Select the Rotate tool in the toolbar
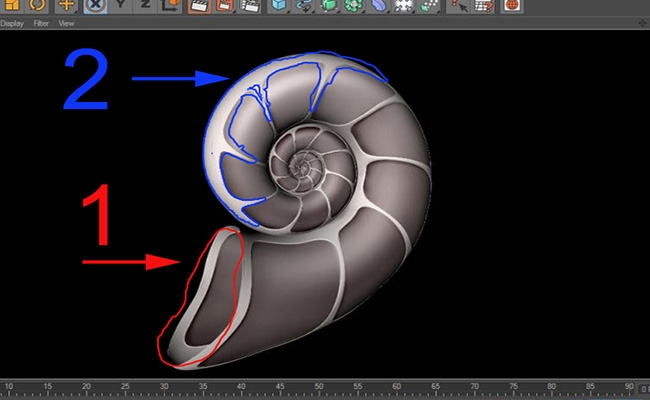 pos(38,6)
